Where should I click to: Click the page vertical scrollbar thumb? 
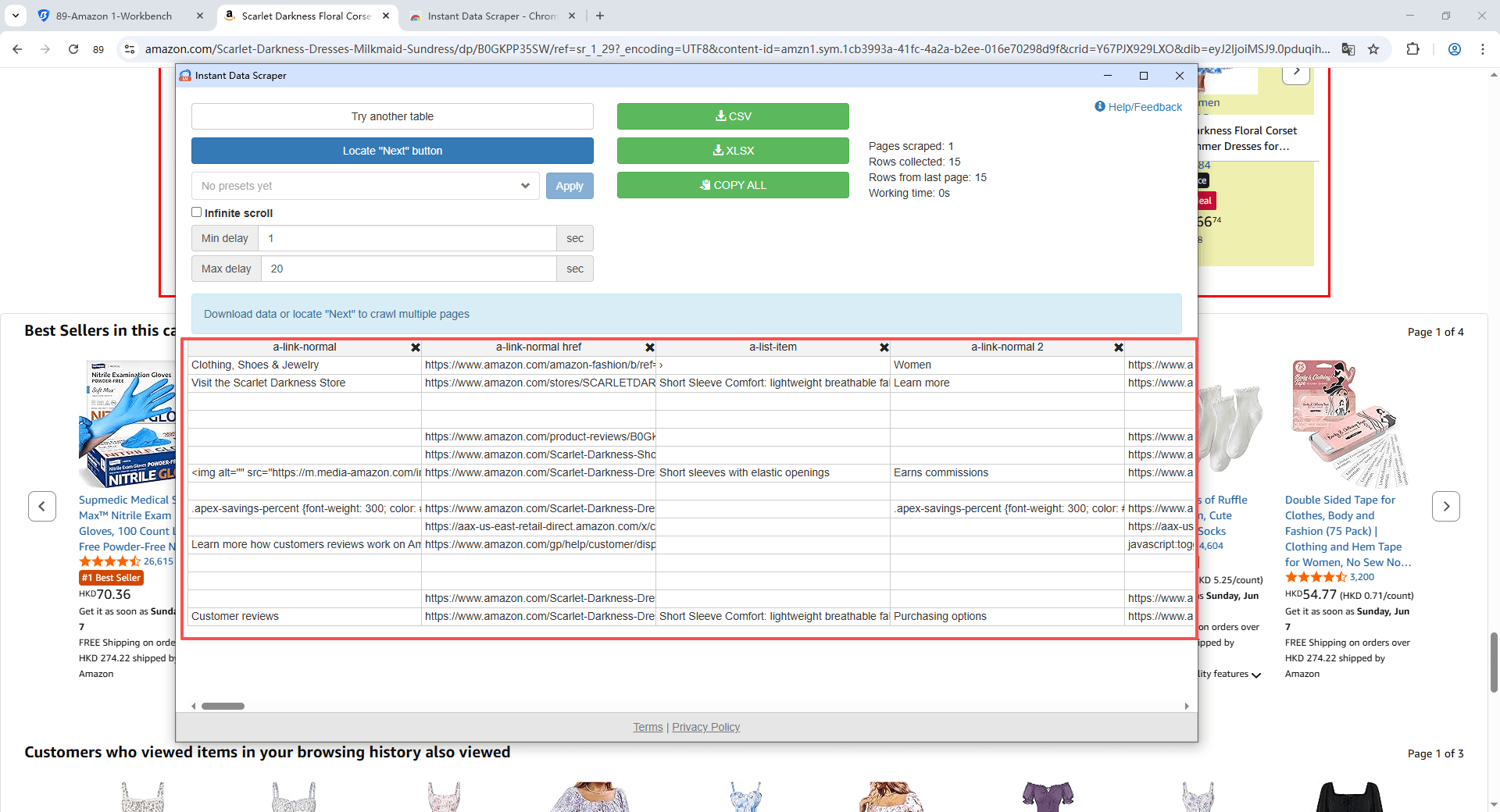click(1494, 662)
